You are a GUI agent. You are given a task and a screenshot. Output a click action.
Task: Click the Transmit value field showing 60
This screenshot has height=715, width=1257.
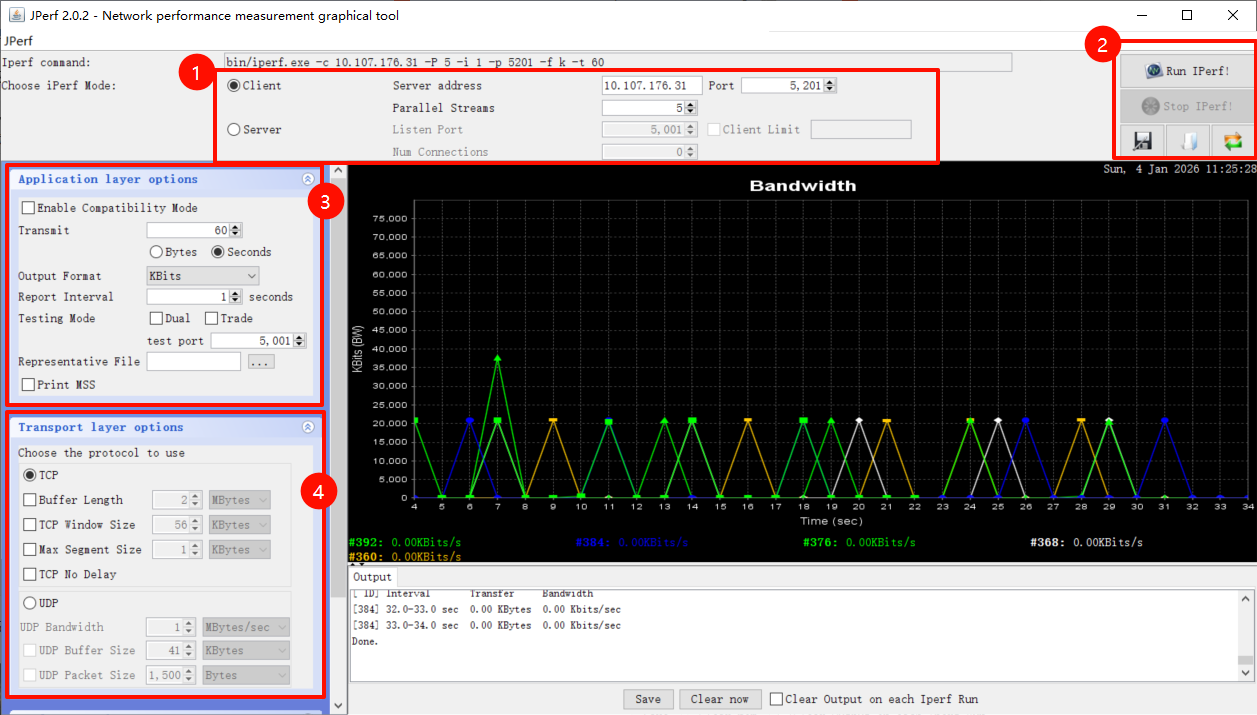[x=188, y=231]
